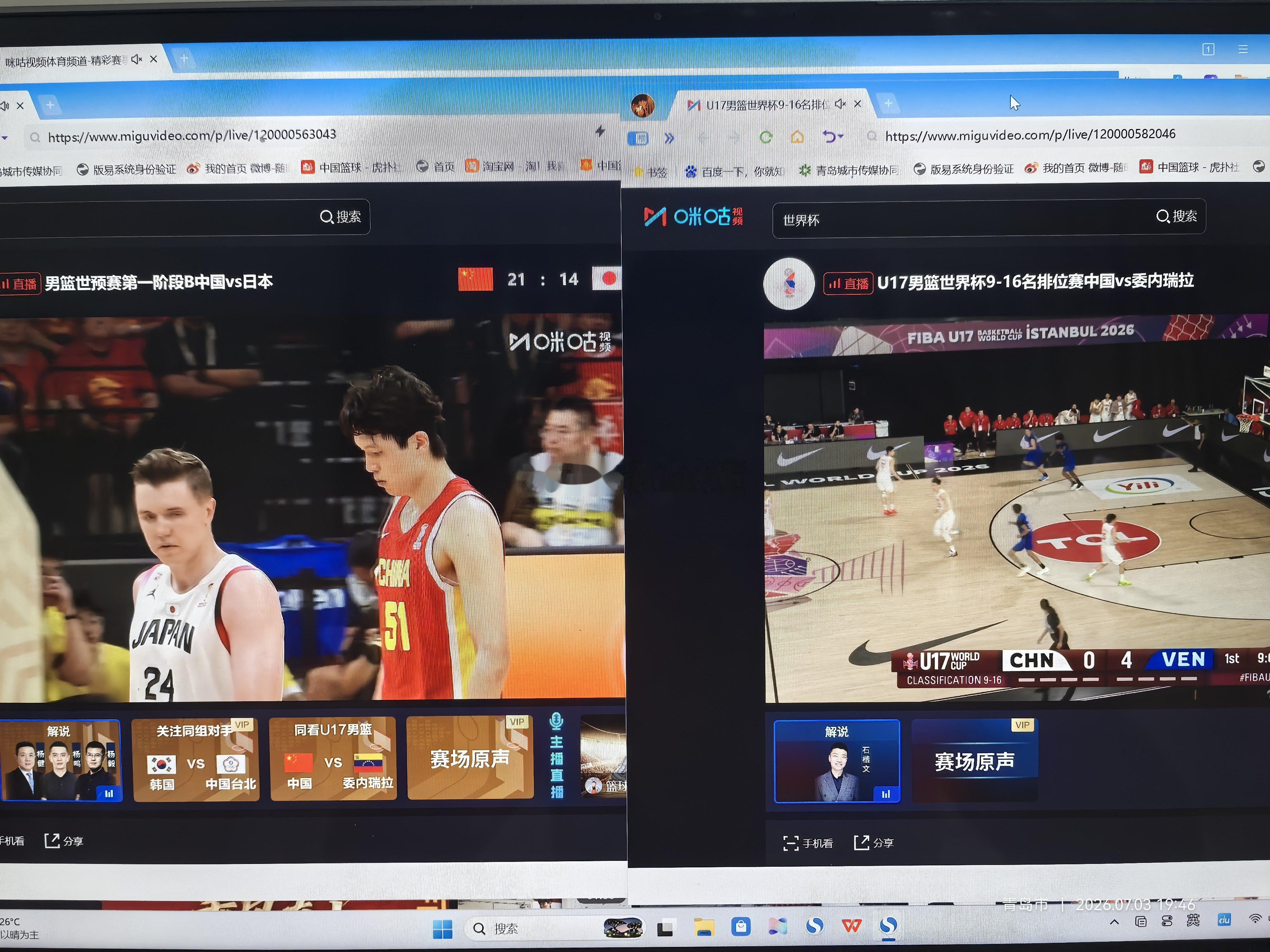Screen dimensions: 1270x952
Task: Mute the U17男篮世界杯 tab audio icon
Action: click(840, 104)
